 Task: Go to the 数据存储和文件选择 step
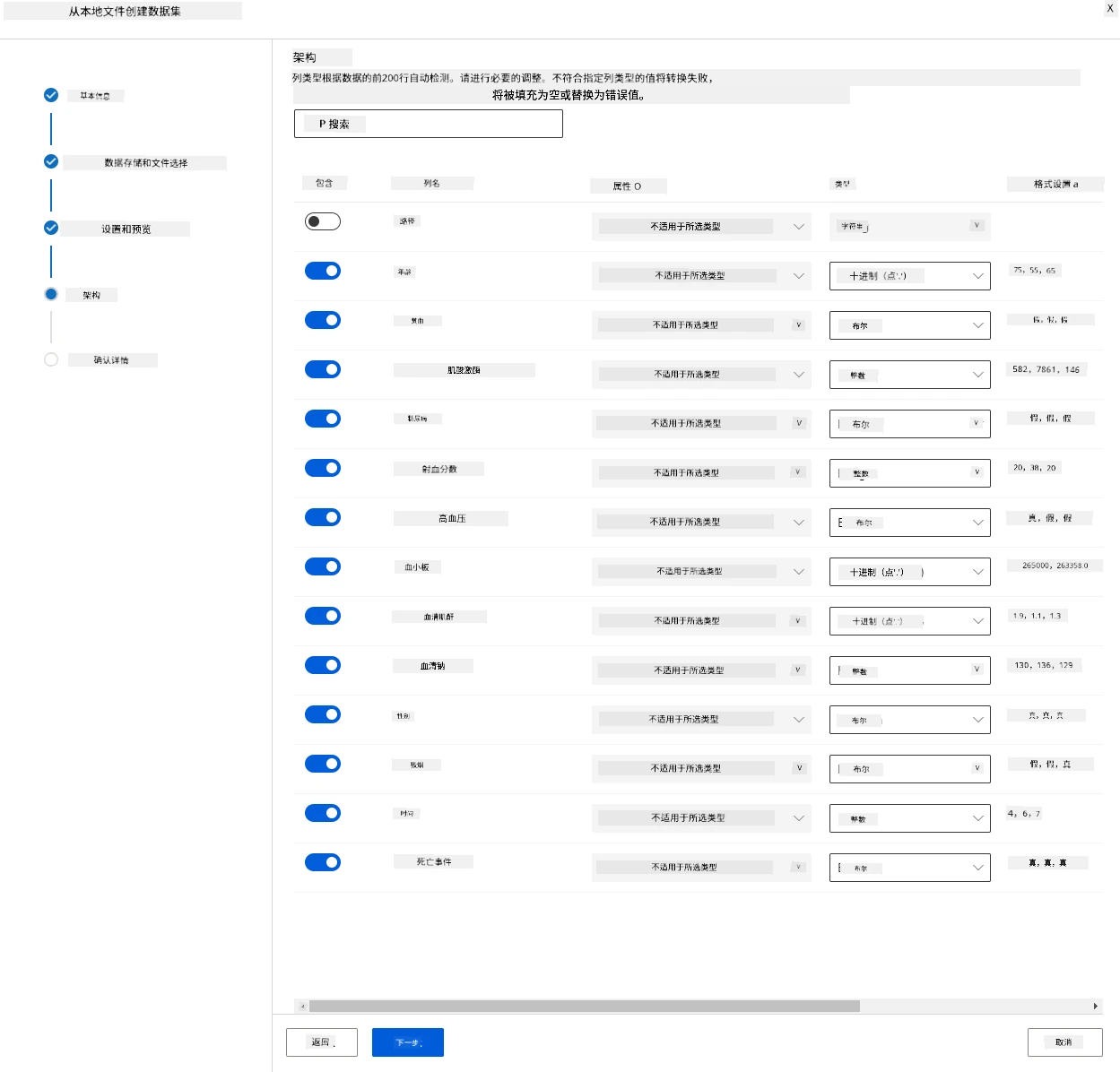pos(145,163)
